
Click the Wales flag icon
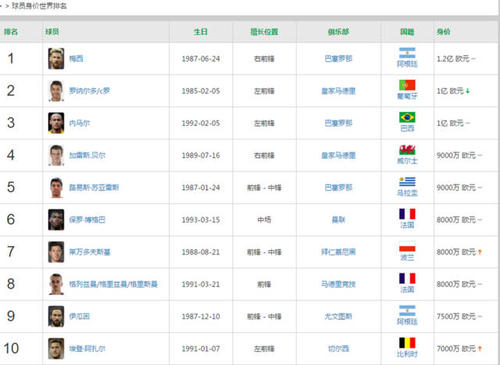pyautogui.click(x=407, y=150)
